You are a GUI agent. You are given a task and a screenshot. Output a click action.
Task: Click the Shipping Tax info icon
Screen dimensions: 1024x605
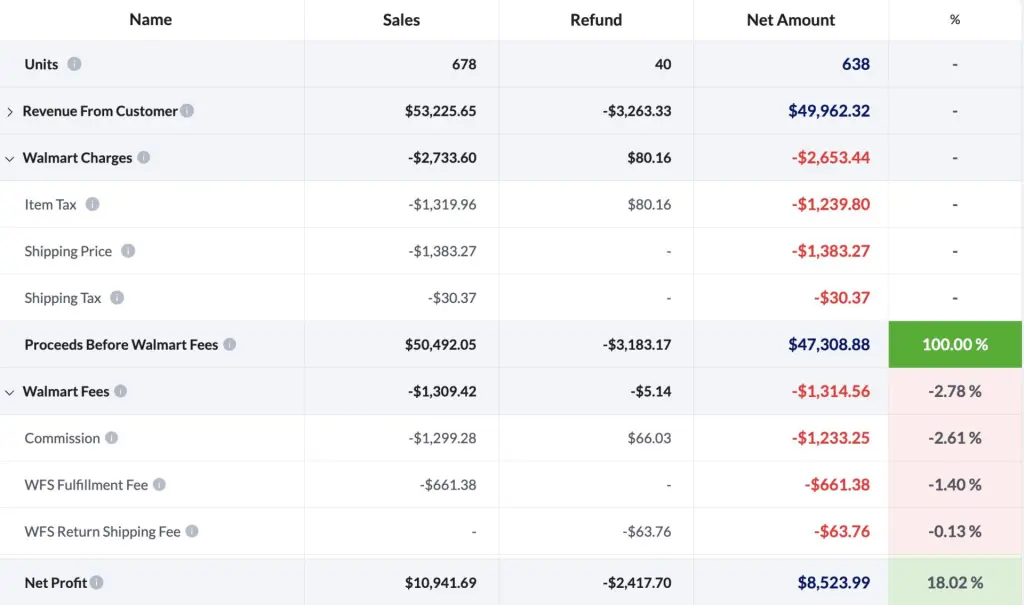117,298
